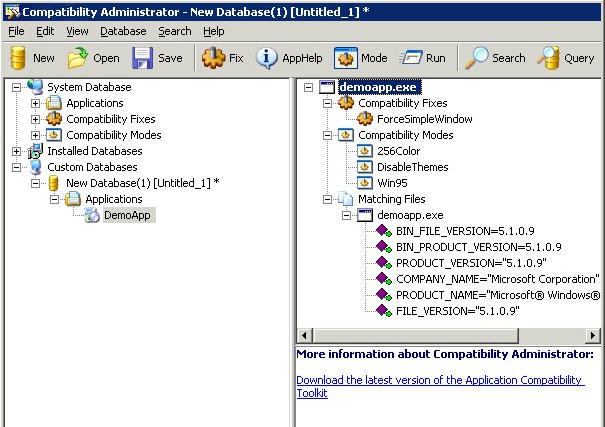Click the Save floppy disk icon

(x=142, y=58)
